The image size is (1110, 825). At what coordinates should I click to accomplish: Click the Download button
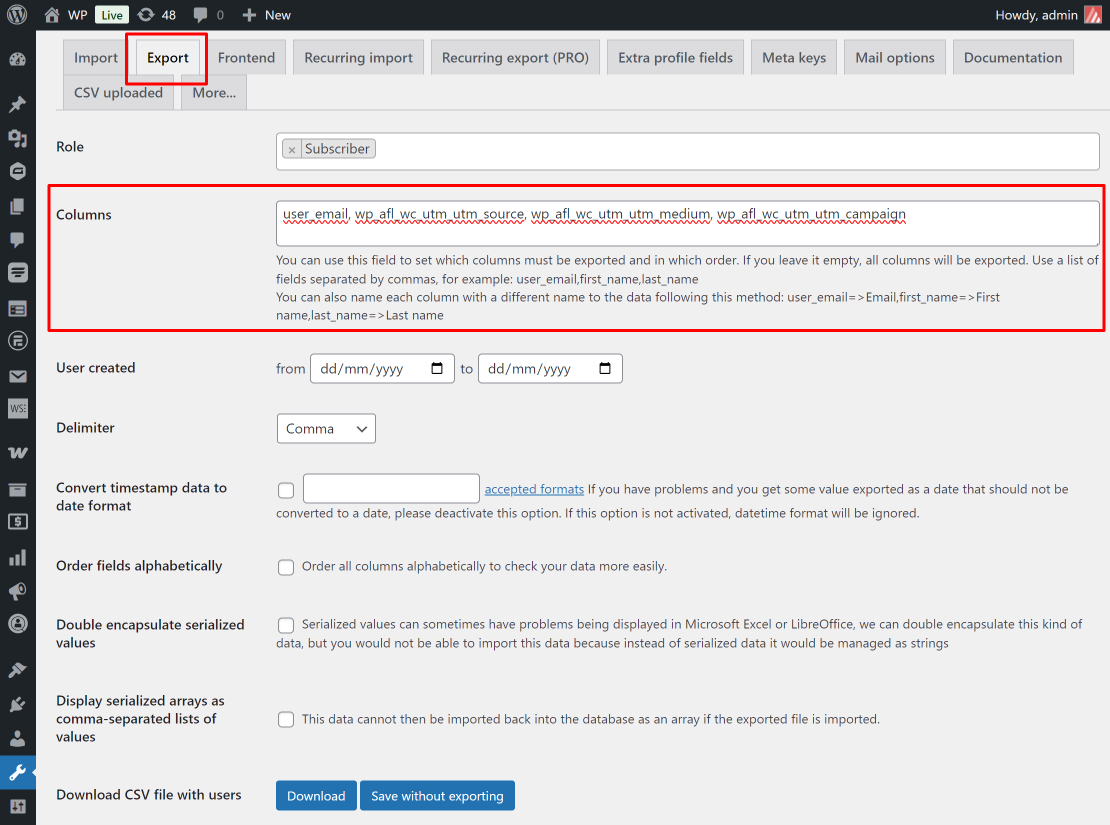coord(316,795)
